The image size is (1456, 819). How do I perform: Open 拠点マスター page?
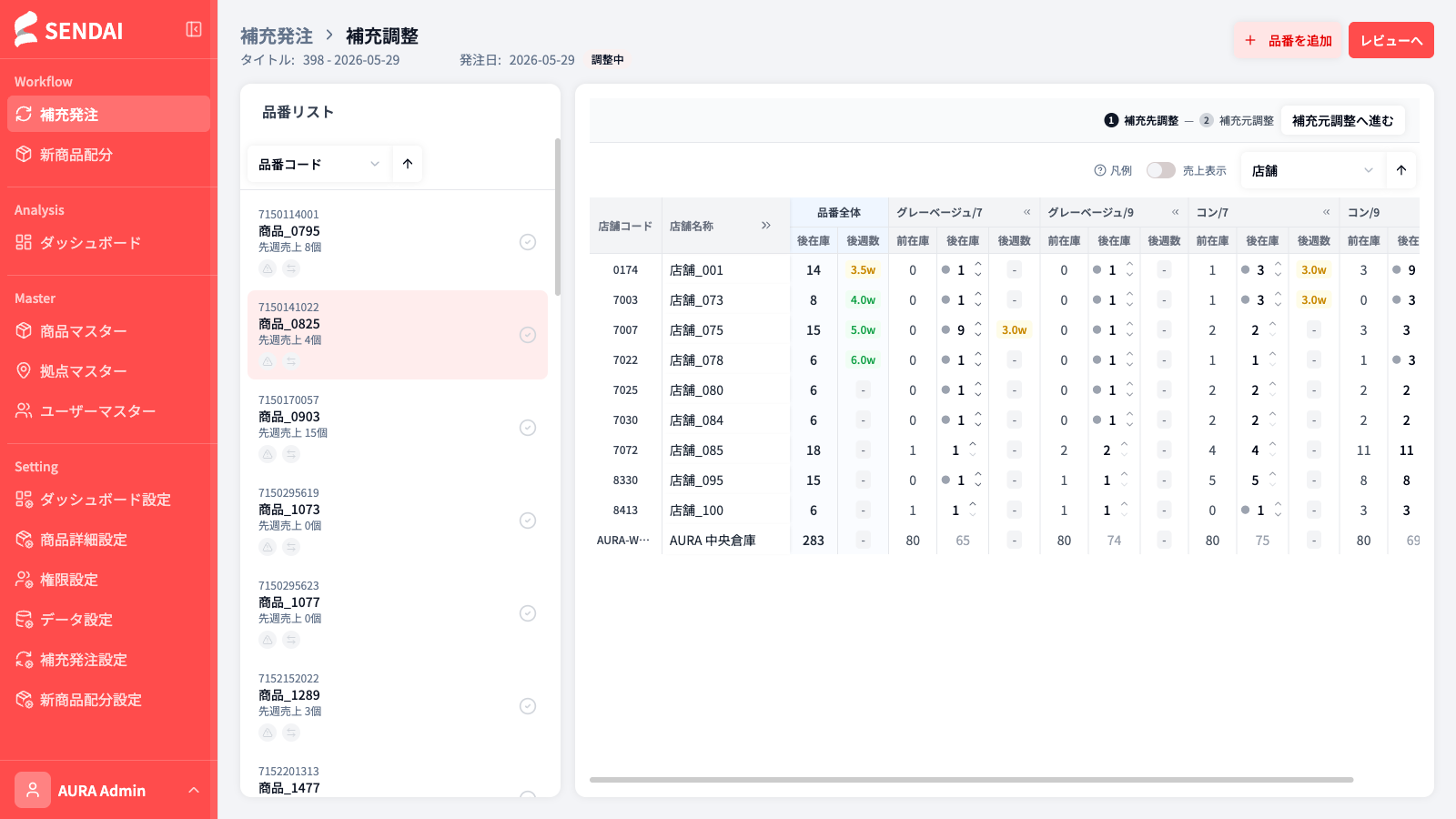tap(108, 370)
